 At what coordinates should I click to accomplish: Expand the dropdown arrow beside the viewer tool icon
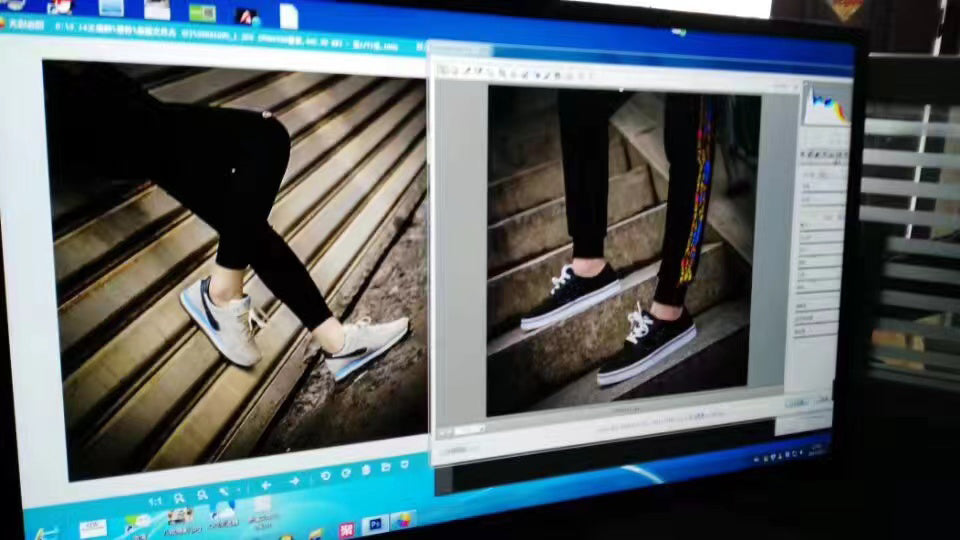238,491
